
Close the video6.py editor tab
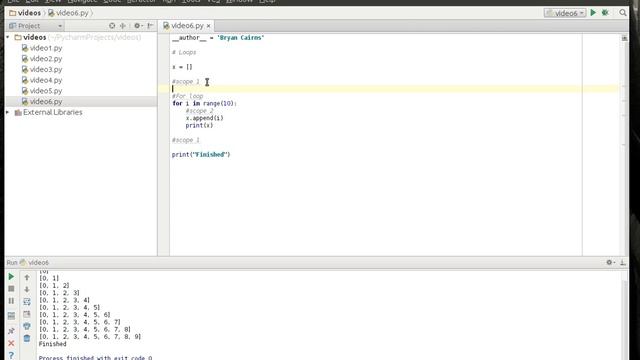click(x=209, y=26)
